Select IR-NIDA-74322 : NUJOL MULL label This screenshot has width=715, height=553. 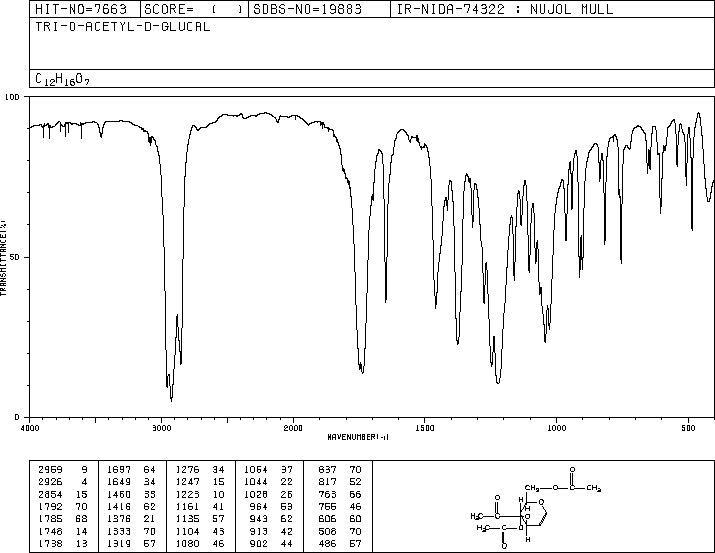505,9
